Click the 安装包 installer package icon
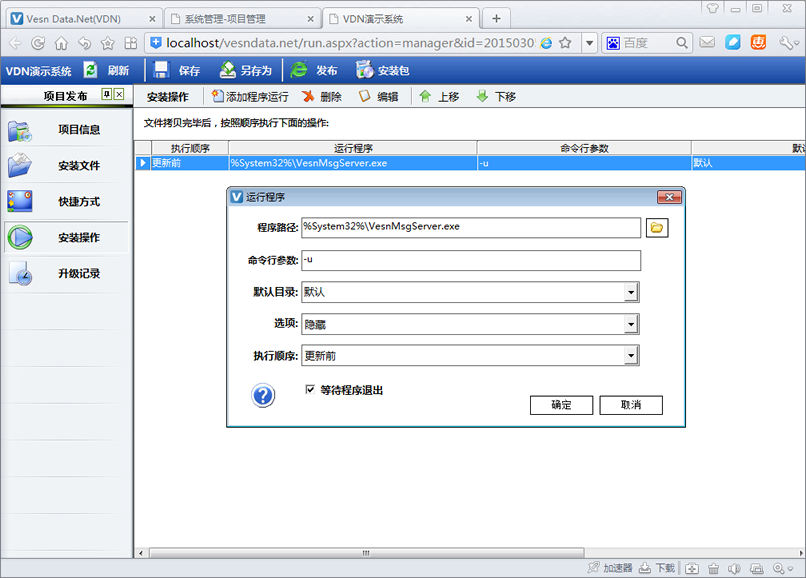The height and width of the screenshot is (578, 806). click(x=364, y=70)
